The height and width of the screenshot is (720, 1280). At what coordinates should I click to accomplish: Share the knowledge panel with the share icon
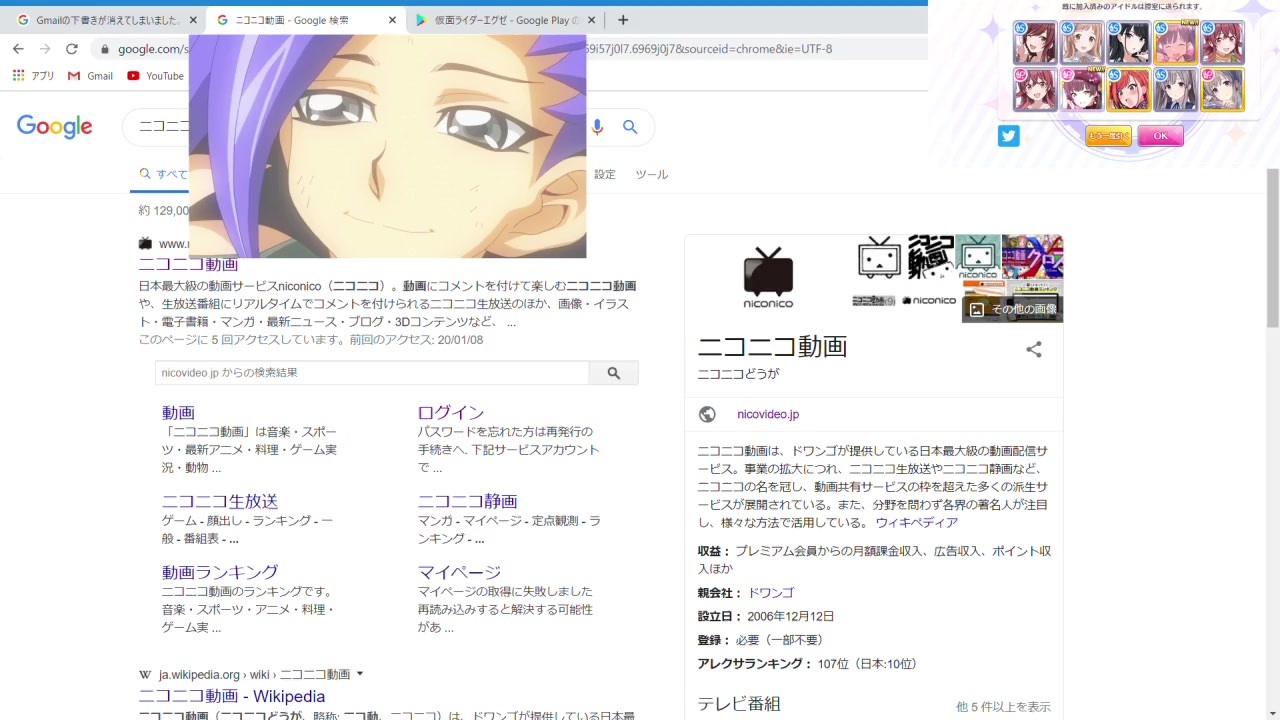click(x=1034, y=349)
